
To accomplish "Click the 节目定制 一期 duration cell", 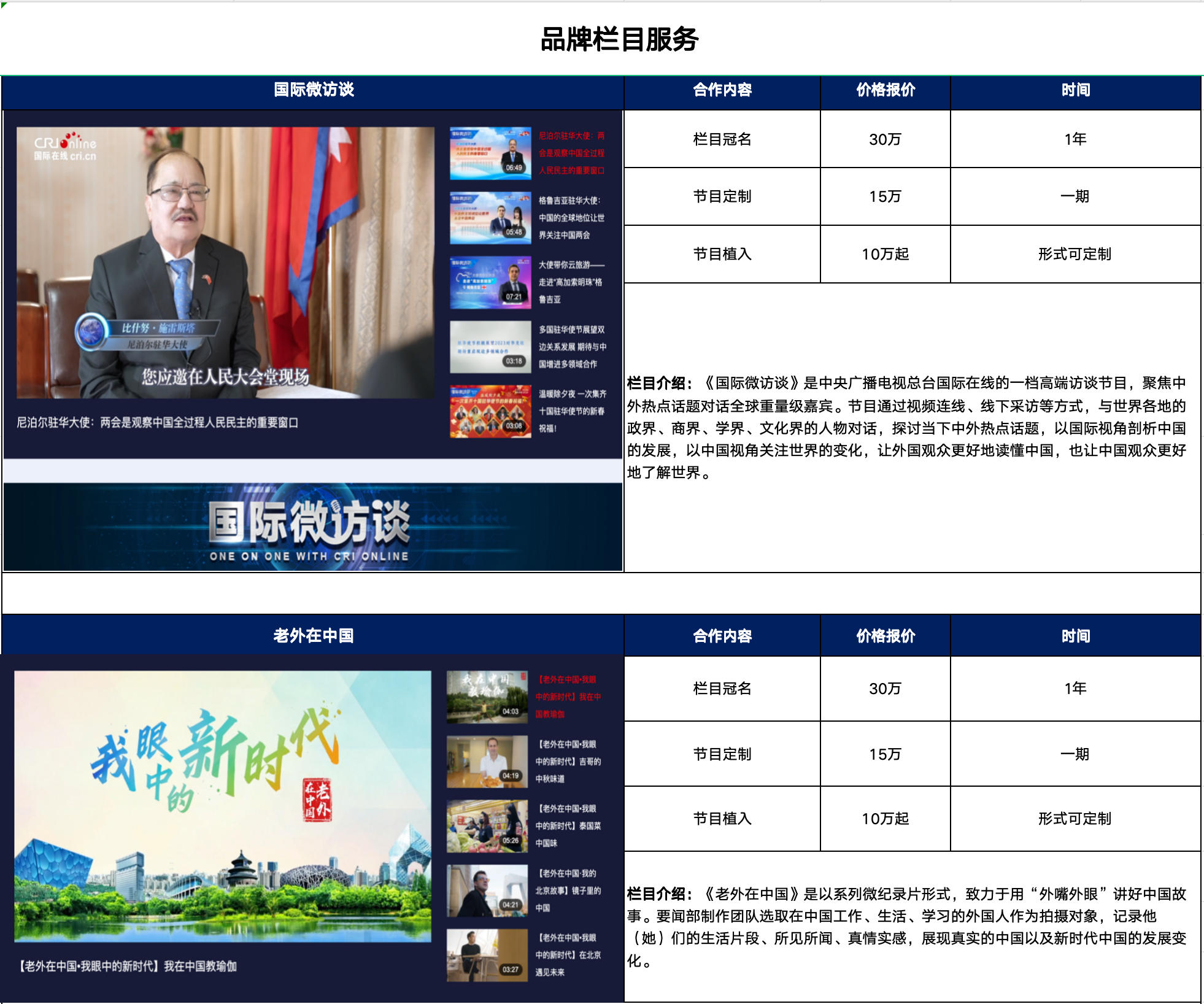I will pos(1076,197).
